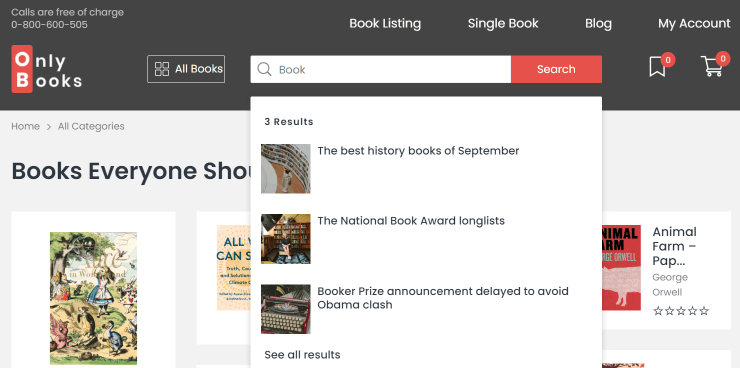This screenshot has width=740, height=368.
Task: Click the Home breadcrumb link
Action: (25, 126)
